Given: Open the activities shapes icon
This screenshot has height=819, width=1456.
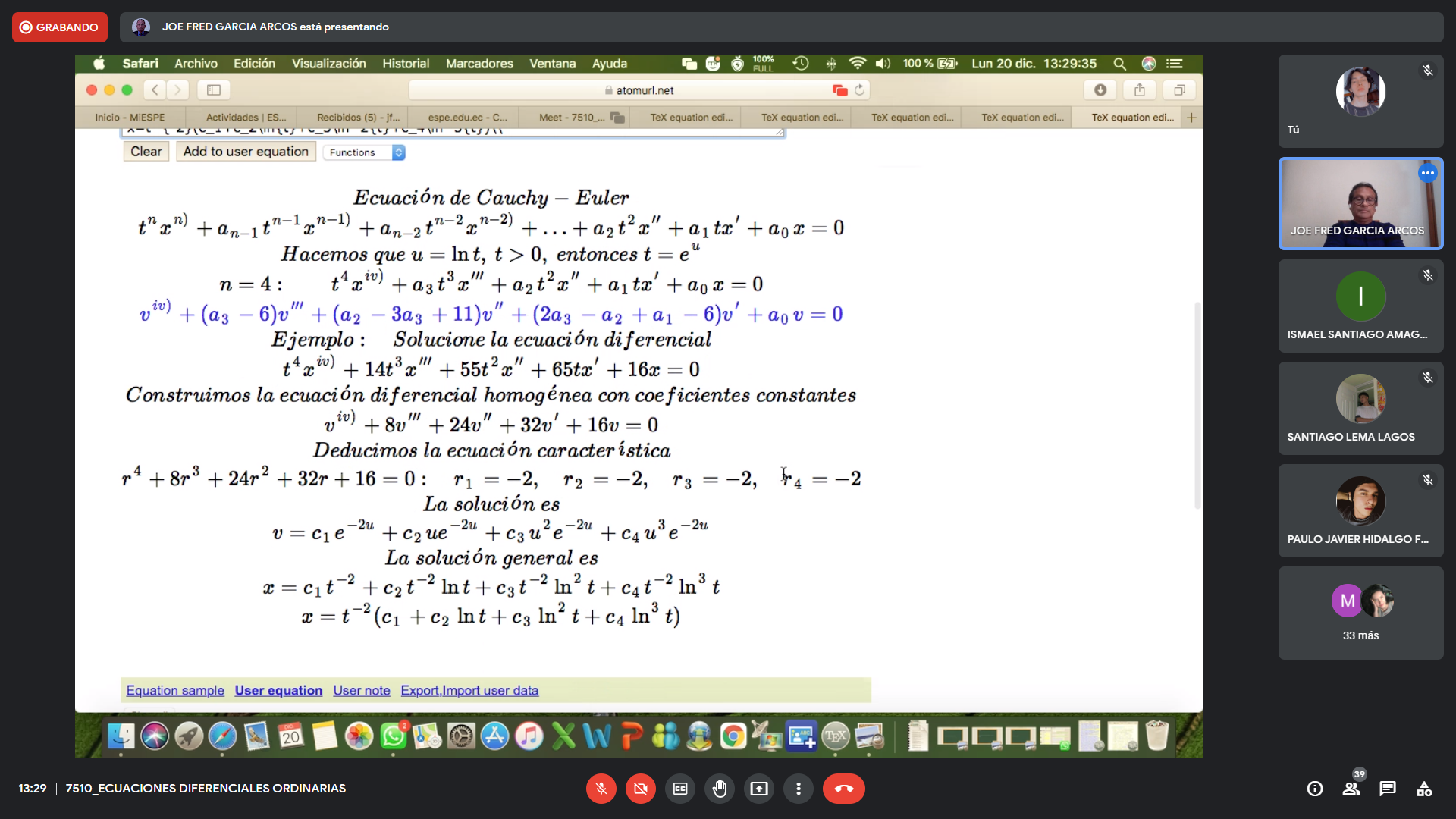Looking at the screenshot, I should pos(1423,789).
